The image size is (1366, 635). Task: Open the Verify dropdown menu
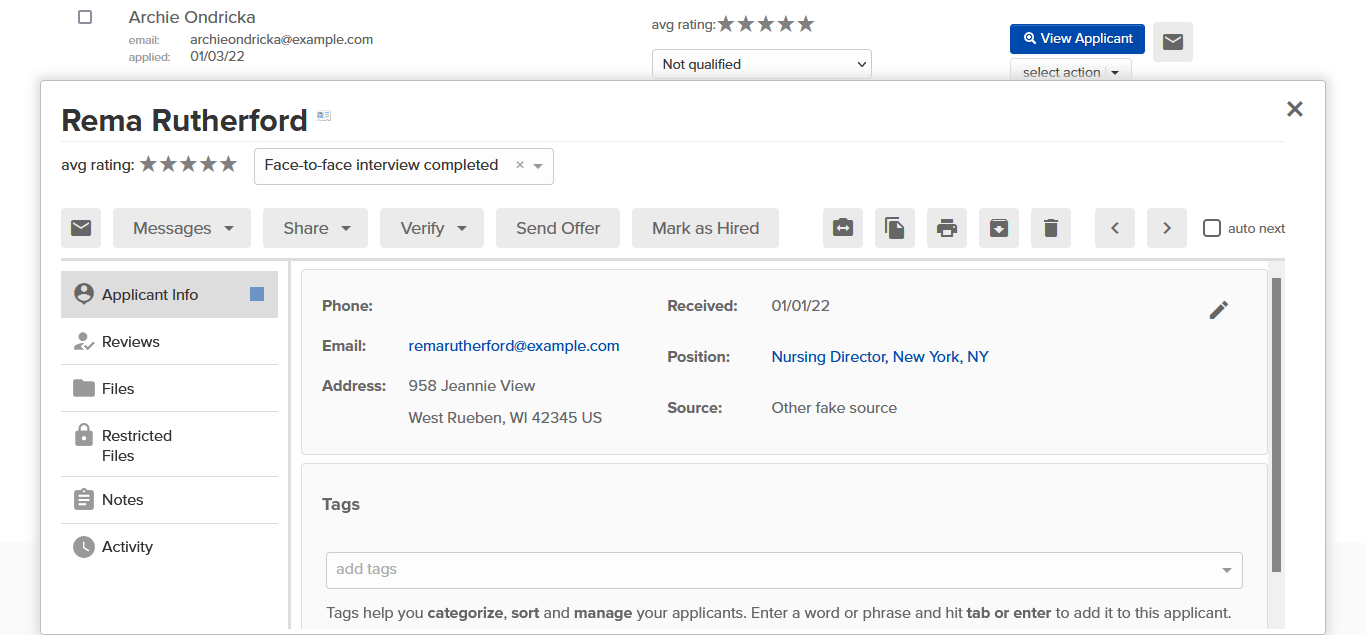tap(432, 228)
